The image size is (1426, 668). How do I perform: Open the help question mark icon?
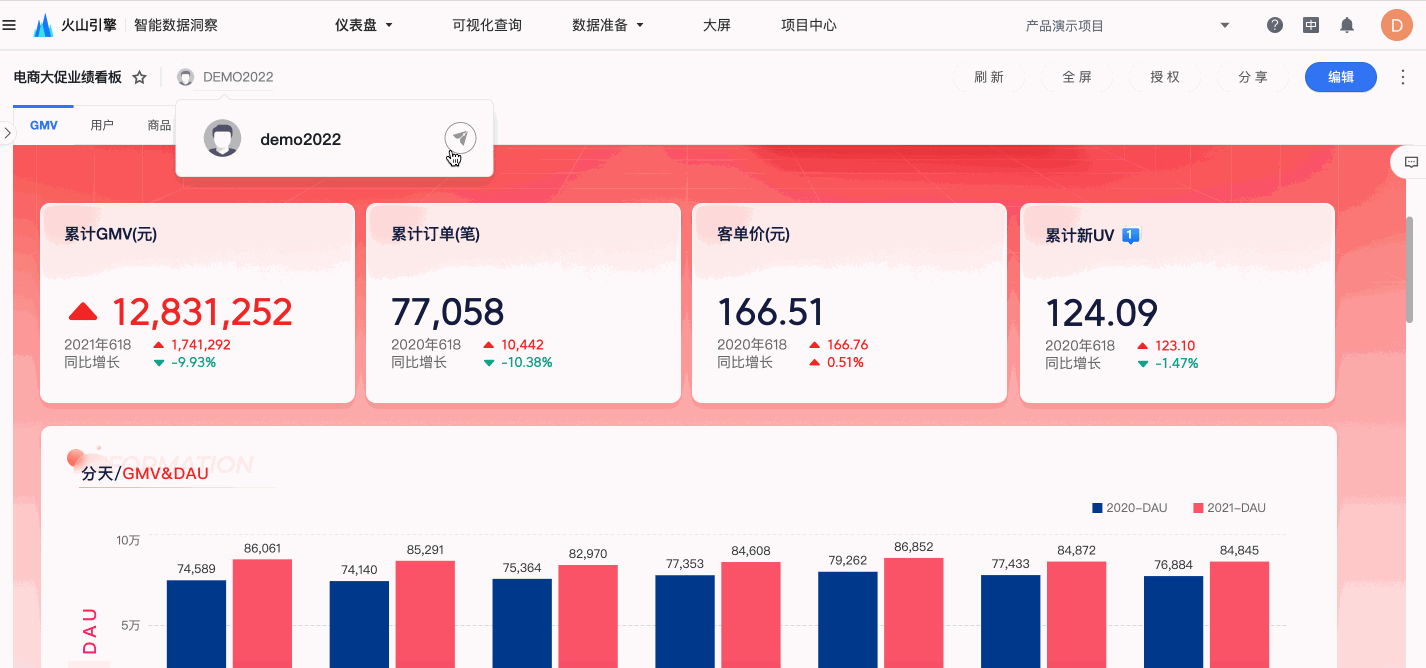click(x=1275, y=25)
